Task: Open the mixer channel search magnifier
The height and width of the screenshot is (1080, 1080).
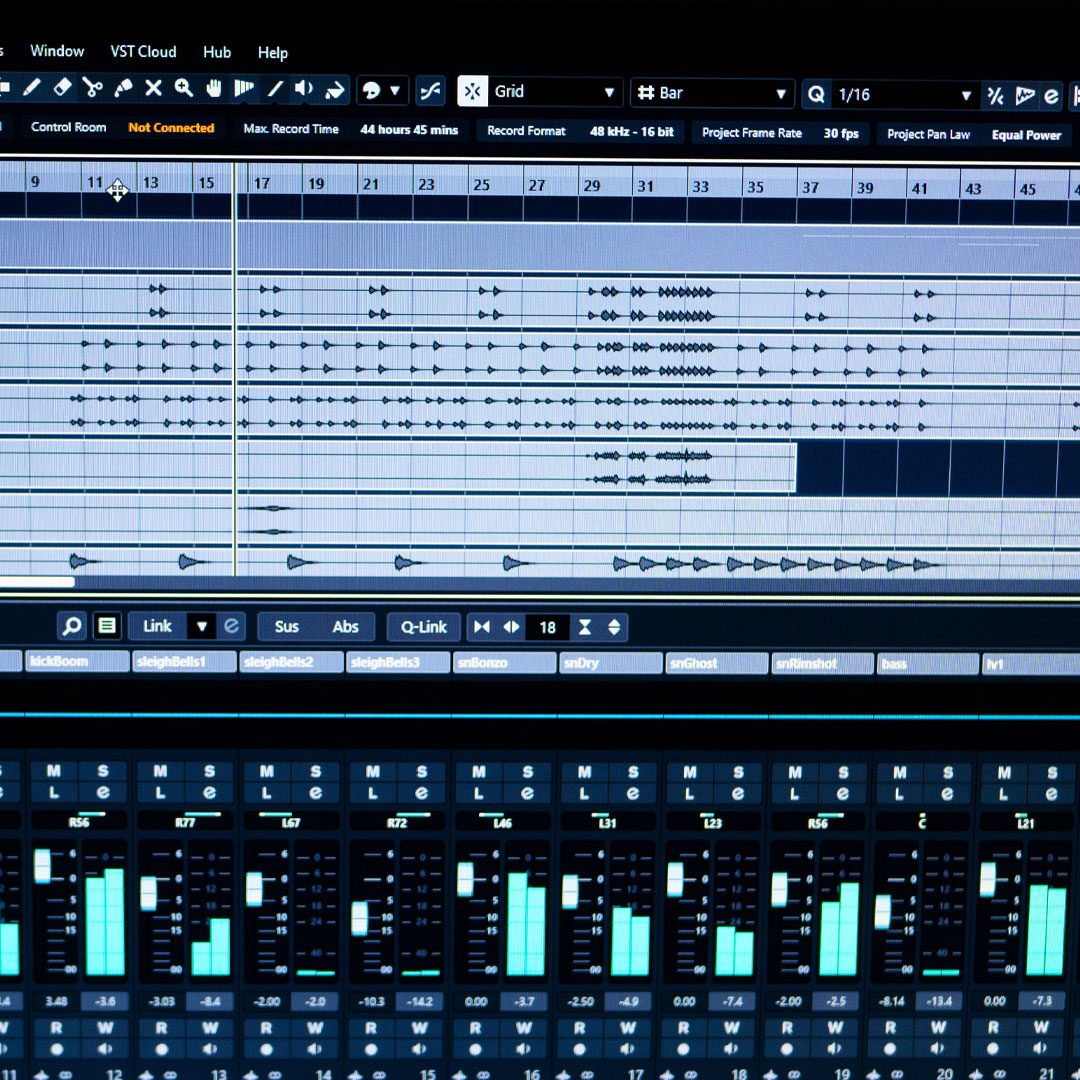Action: [72, 625]
